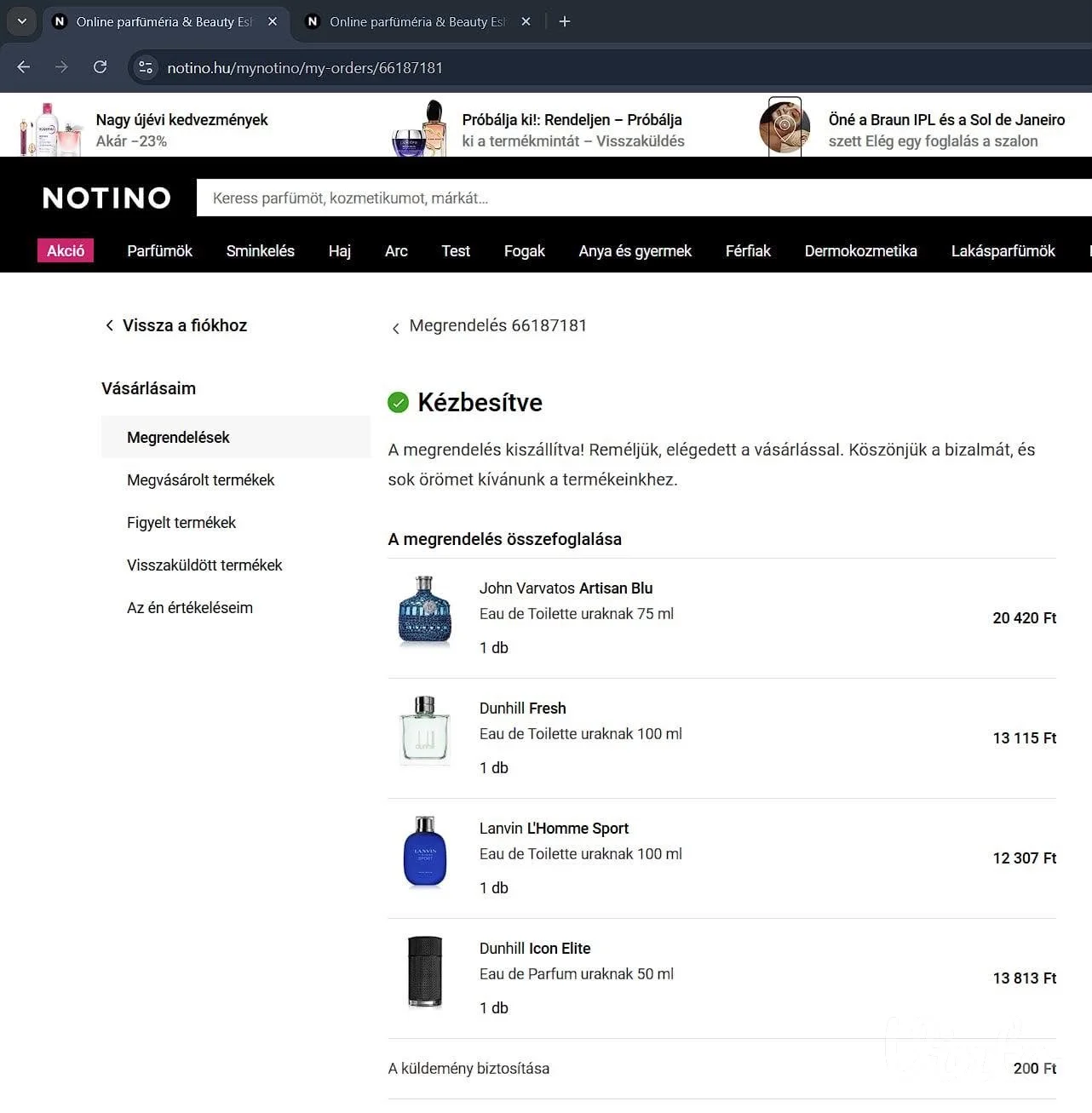Open the Lakásparfümök menu
1092x1113 pixels.
point(1003,251)
